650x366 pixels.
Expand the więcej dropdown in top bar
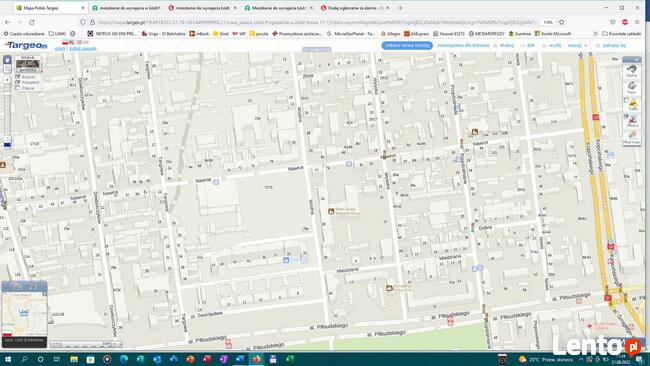[x=578, y=45]
